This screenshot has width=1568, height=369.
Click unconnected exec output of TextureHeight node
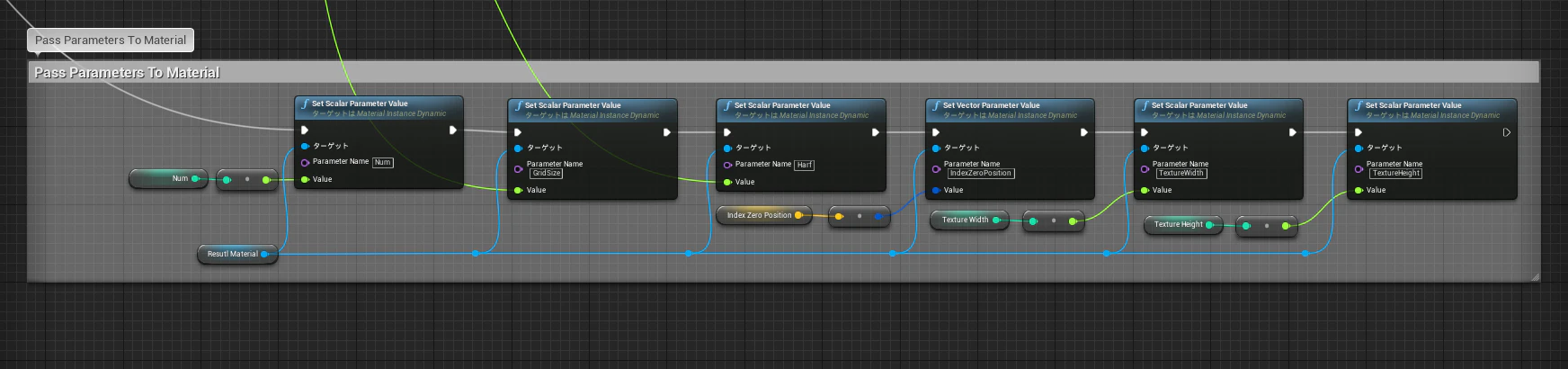coord(1507,132)
